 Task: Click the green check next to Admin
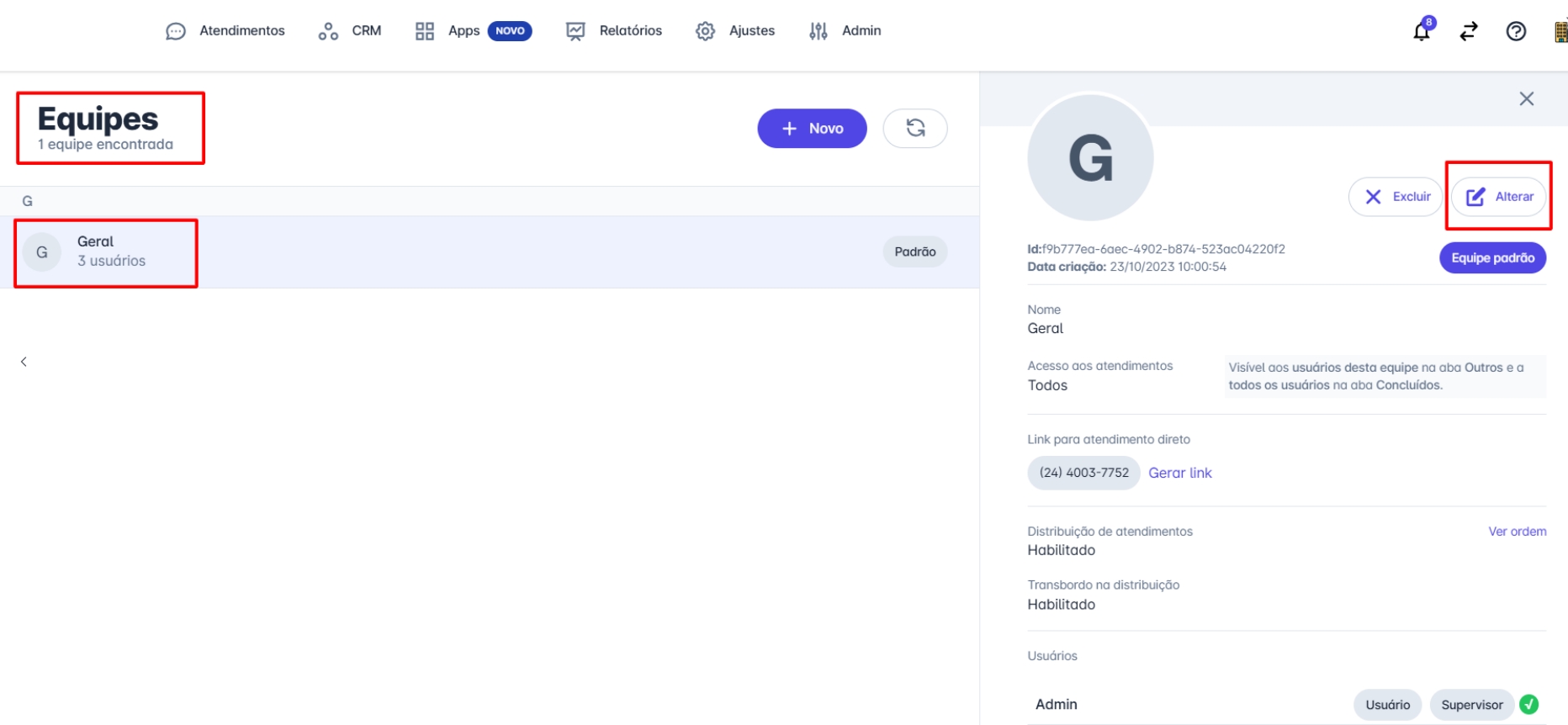click(x=1529, y=704)
